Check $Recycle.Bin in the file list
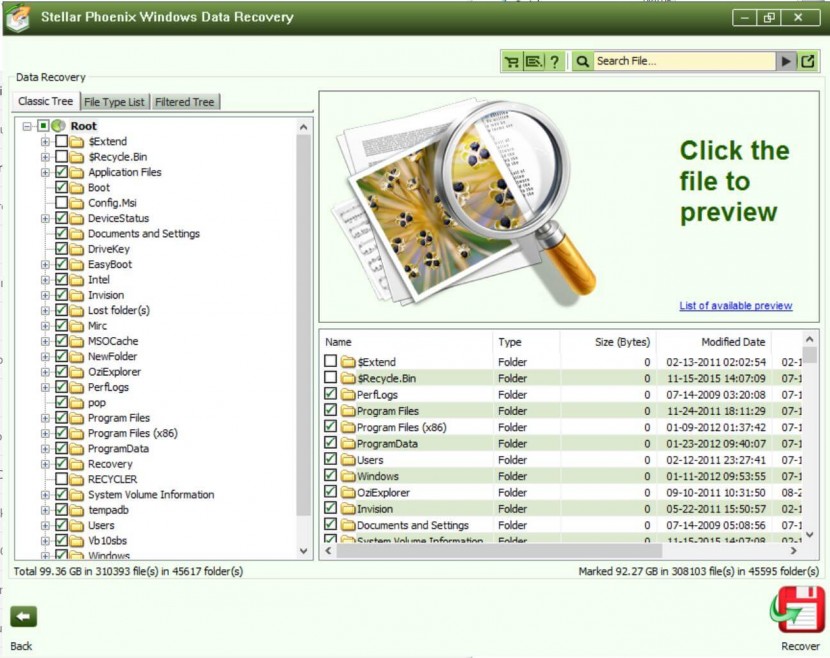Image resolution: width=830 pixels, height=658 pixels. pyautogui.click(x=330, y=377)
